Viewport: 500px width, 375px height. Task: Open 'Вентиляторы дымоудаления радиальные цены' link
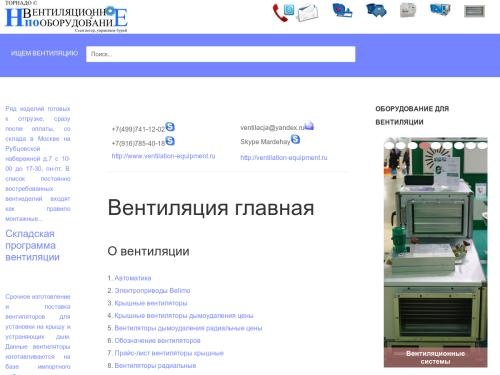tap(188, 328)
